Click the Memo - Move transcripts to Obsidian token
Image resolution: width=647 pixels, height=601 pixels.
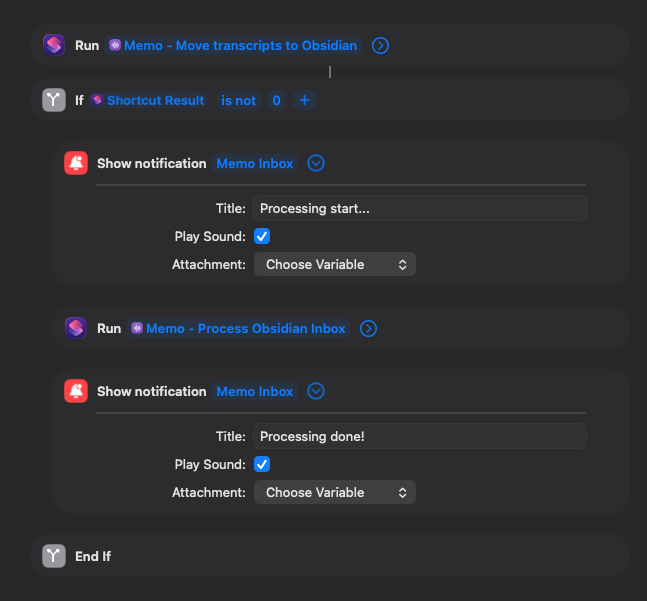[233, 45]
